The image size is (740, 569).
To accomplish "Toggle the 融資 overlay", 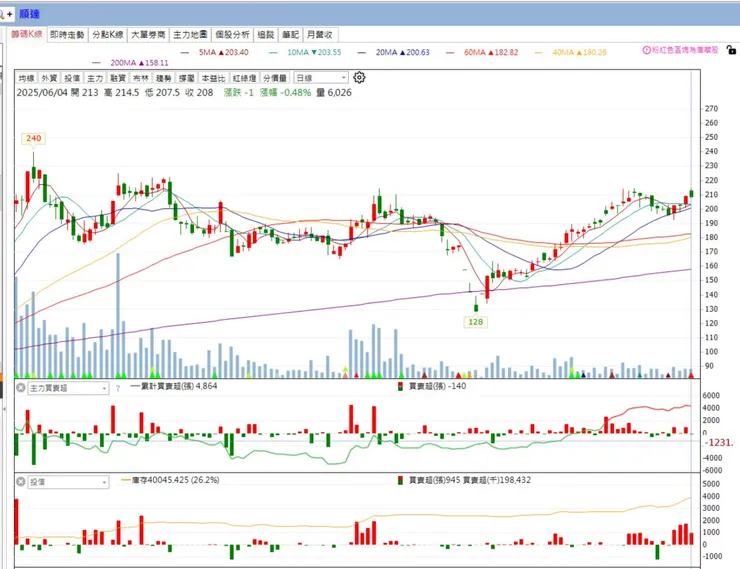I will 118,78.
